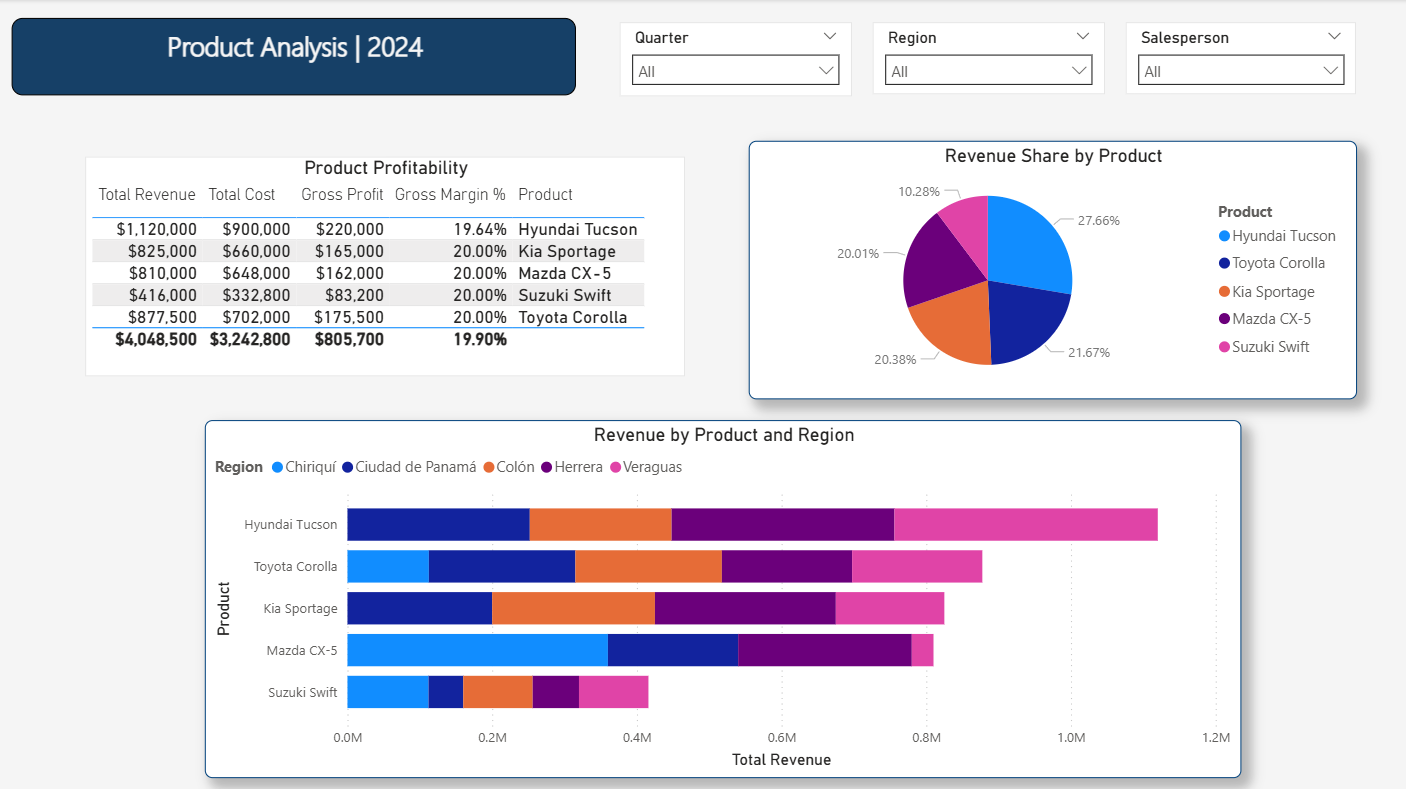Image resolution: width=1406 pixels, height=789 pixels.
Task: Select the Hyundai Tucson table row name
Action: (578, 229)
